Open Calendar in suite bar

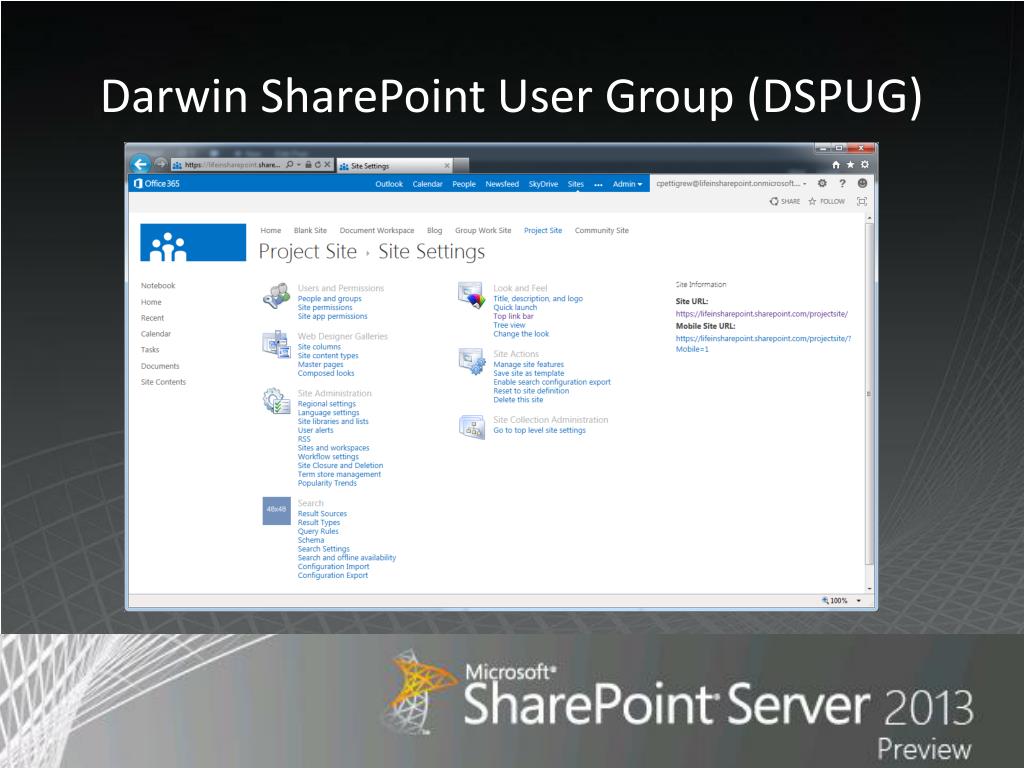(x=428, y=184)
